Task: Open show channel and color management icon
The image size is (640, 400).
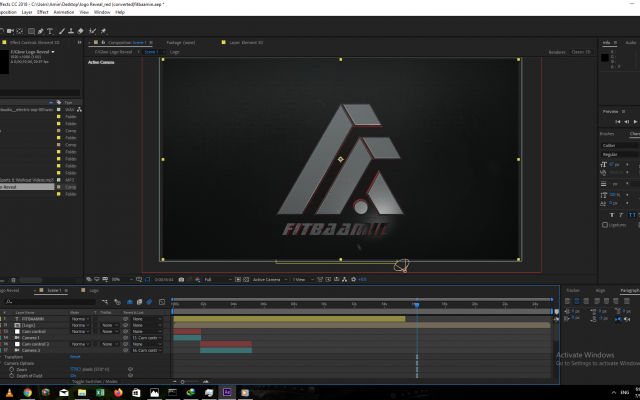Action: click(198, 280)
